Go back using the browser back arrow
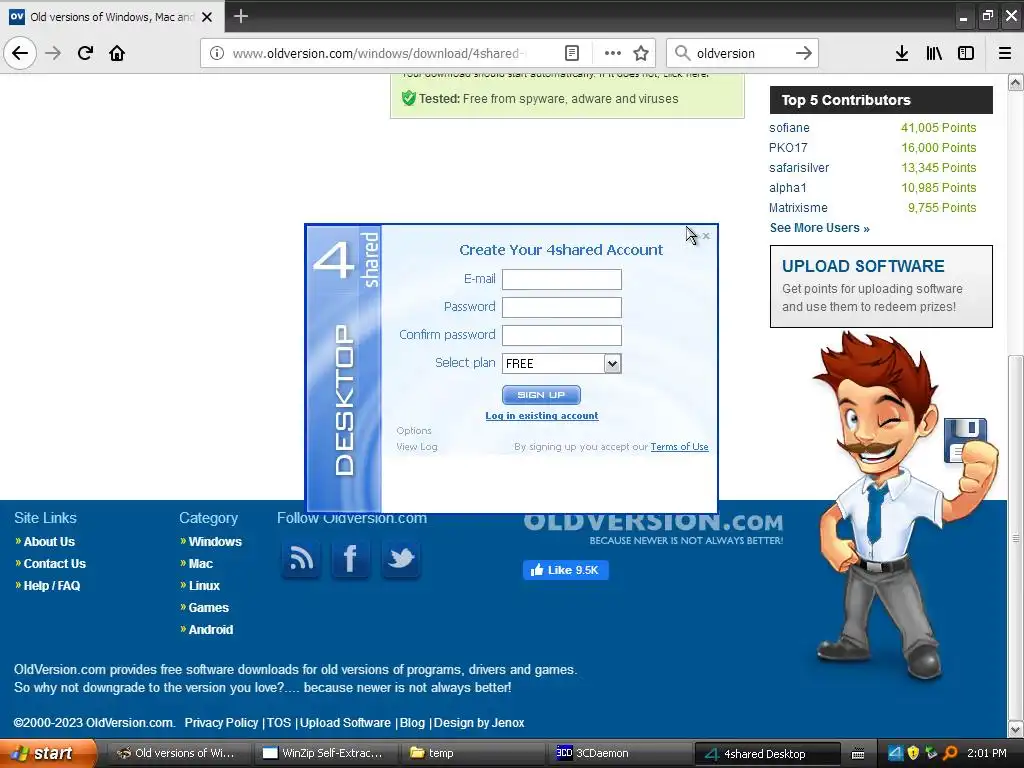The image size is (1024, 768). pyautogui.click(x=20, y=53)
